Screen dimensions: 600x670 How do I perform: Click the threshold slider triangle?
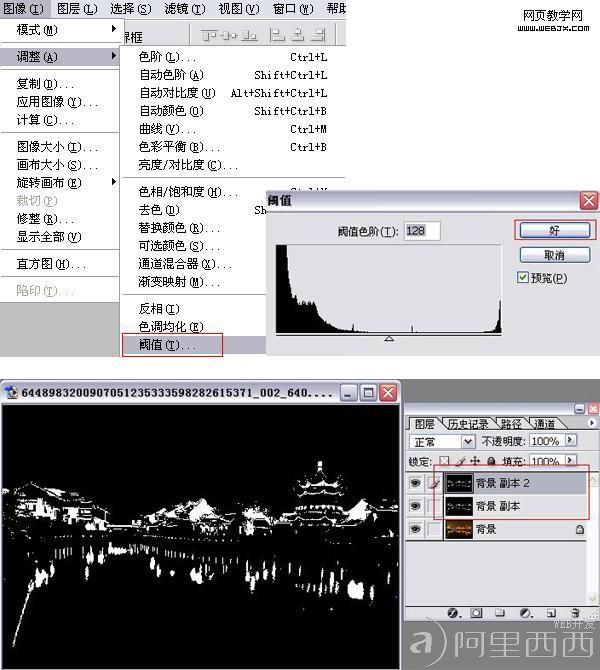[x=389, y=338]
